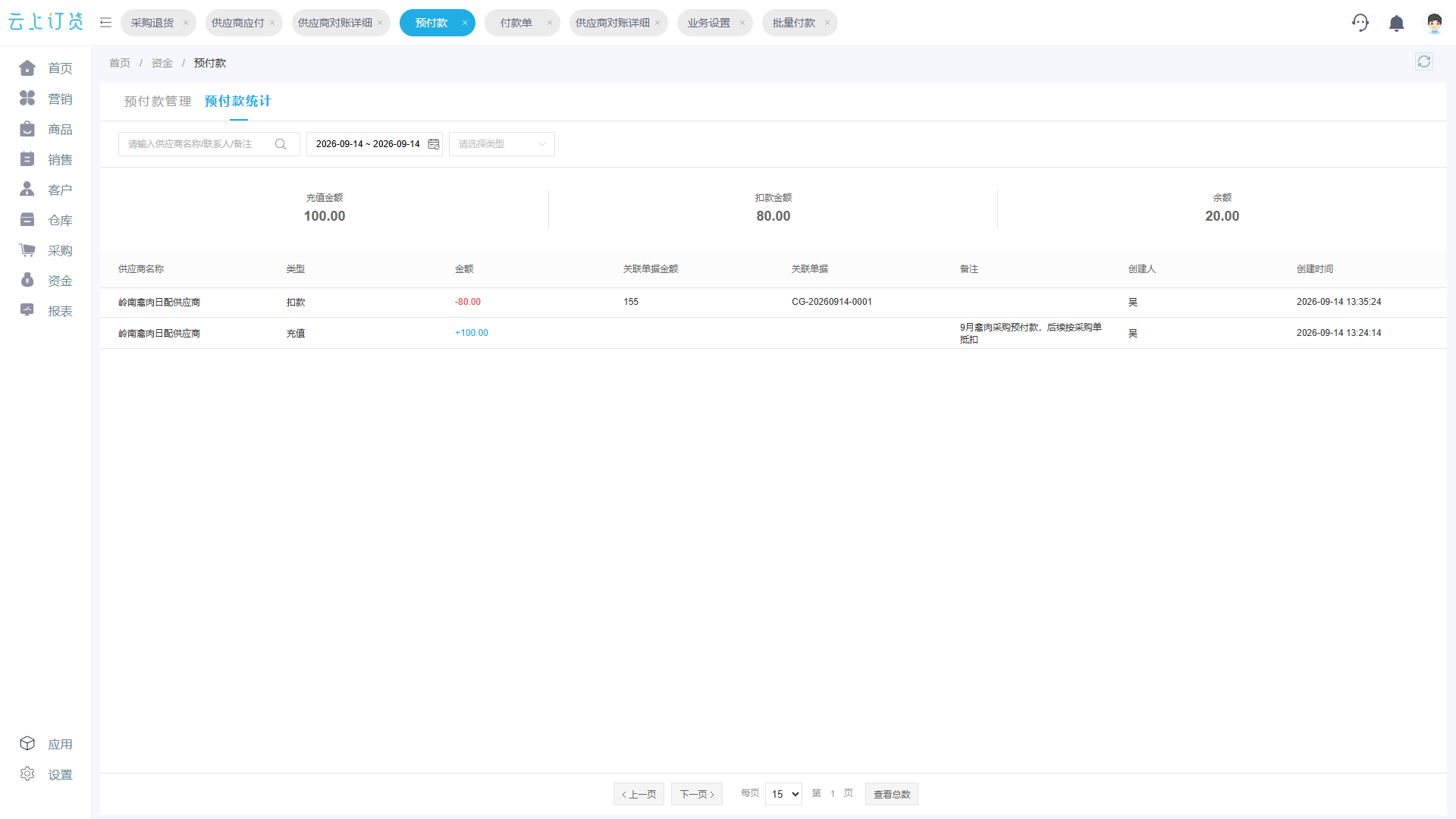Expand the 请选择类型 dropdown
Image resolution: width=1456 pixels, height=819 pixels.
tap(502, 144)
